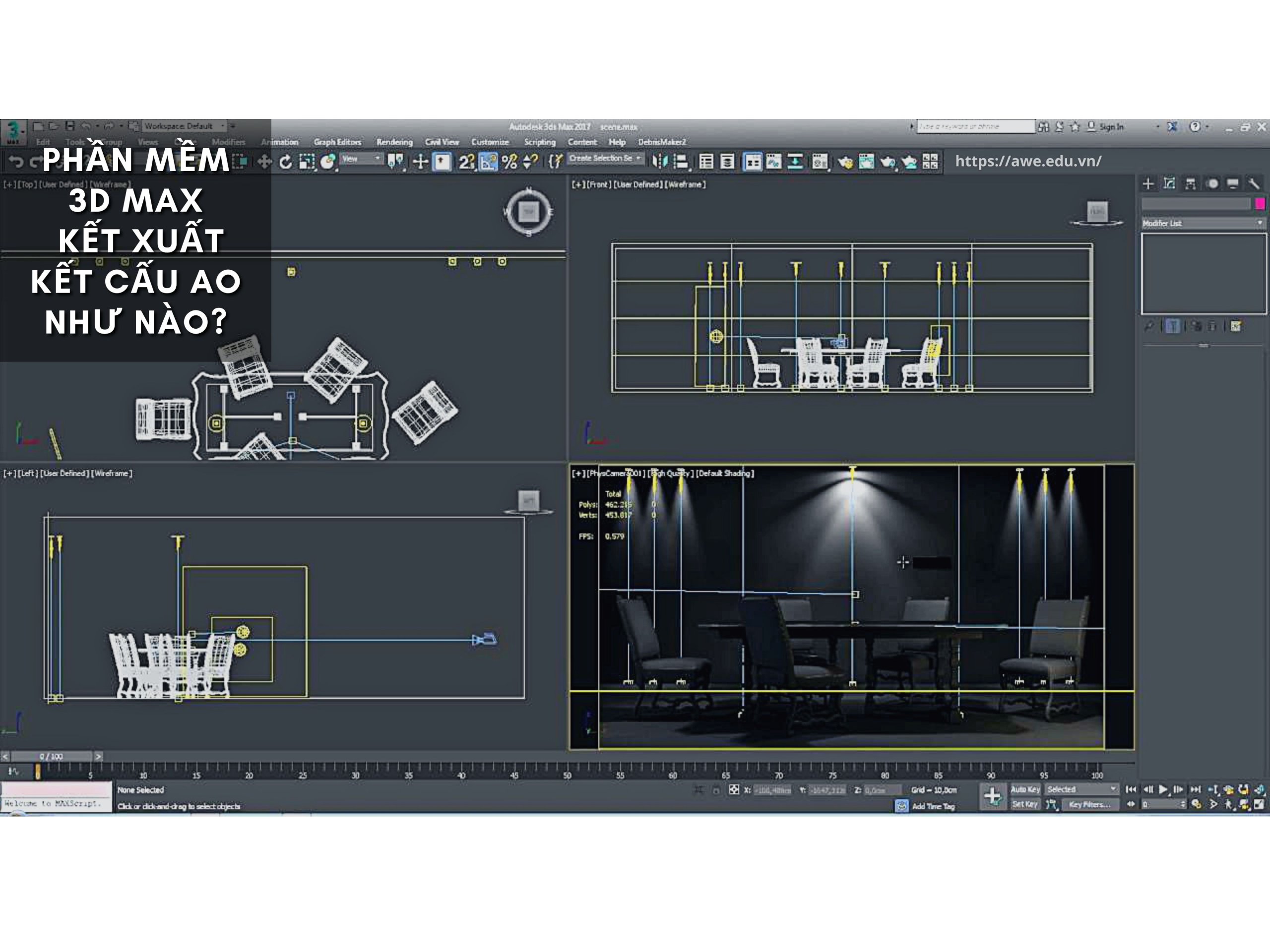Click the large Set Keys plus button
Viewport: 1270px width, 952px height.
pos(993,796)
